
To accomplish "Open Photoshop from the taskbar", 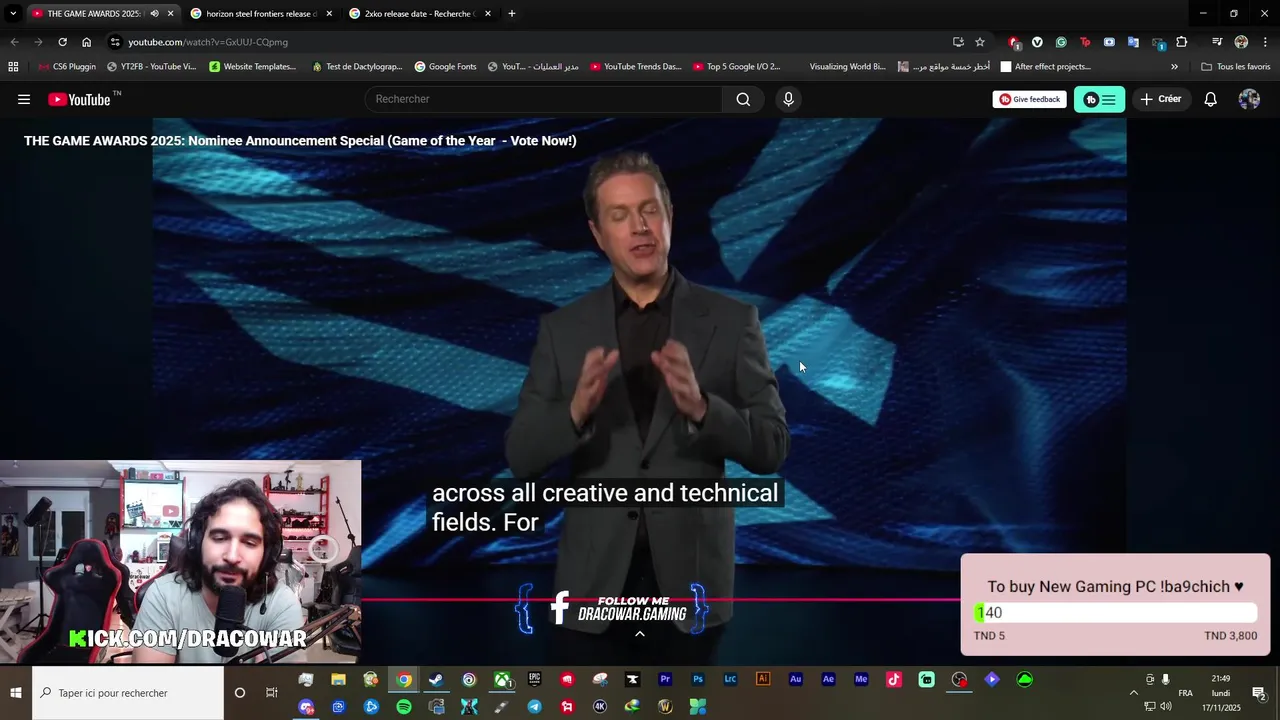I will point(698,680).
